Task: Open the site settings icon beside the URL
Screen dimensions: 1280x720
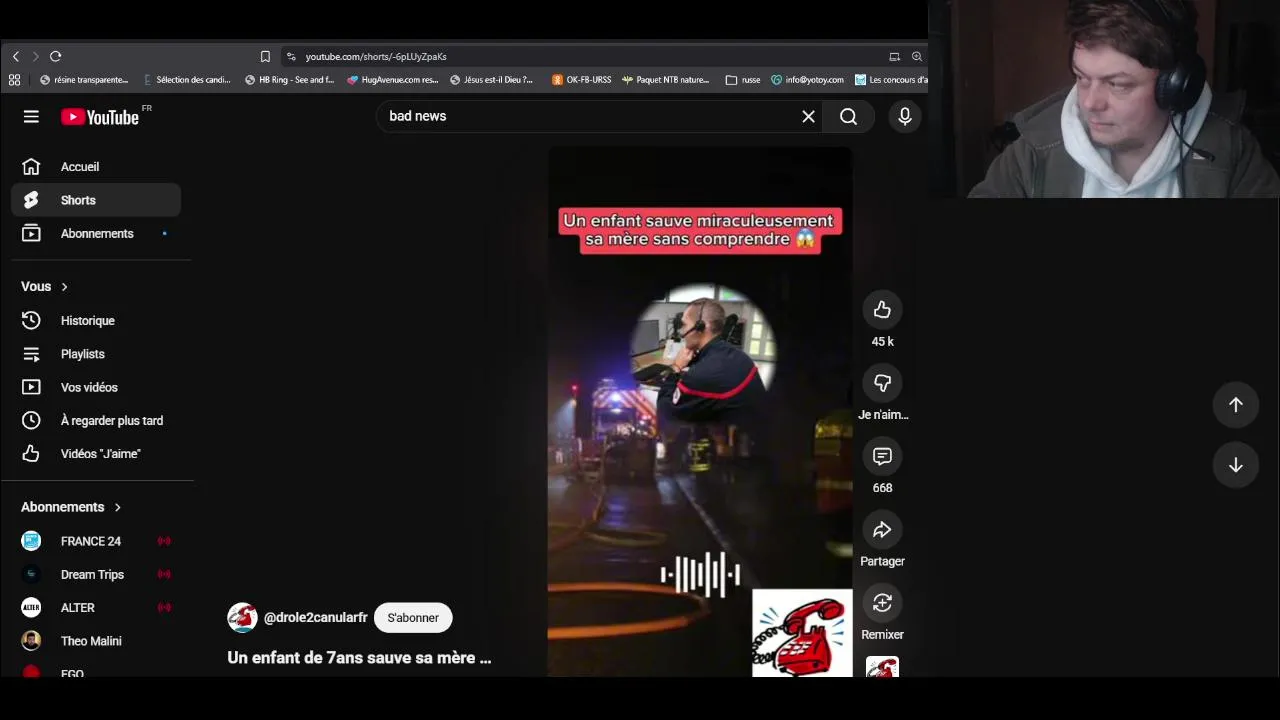Action: 291,57
